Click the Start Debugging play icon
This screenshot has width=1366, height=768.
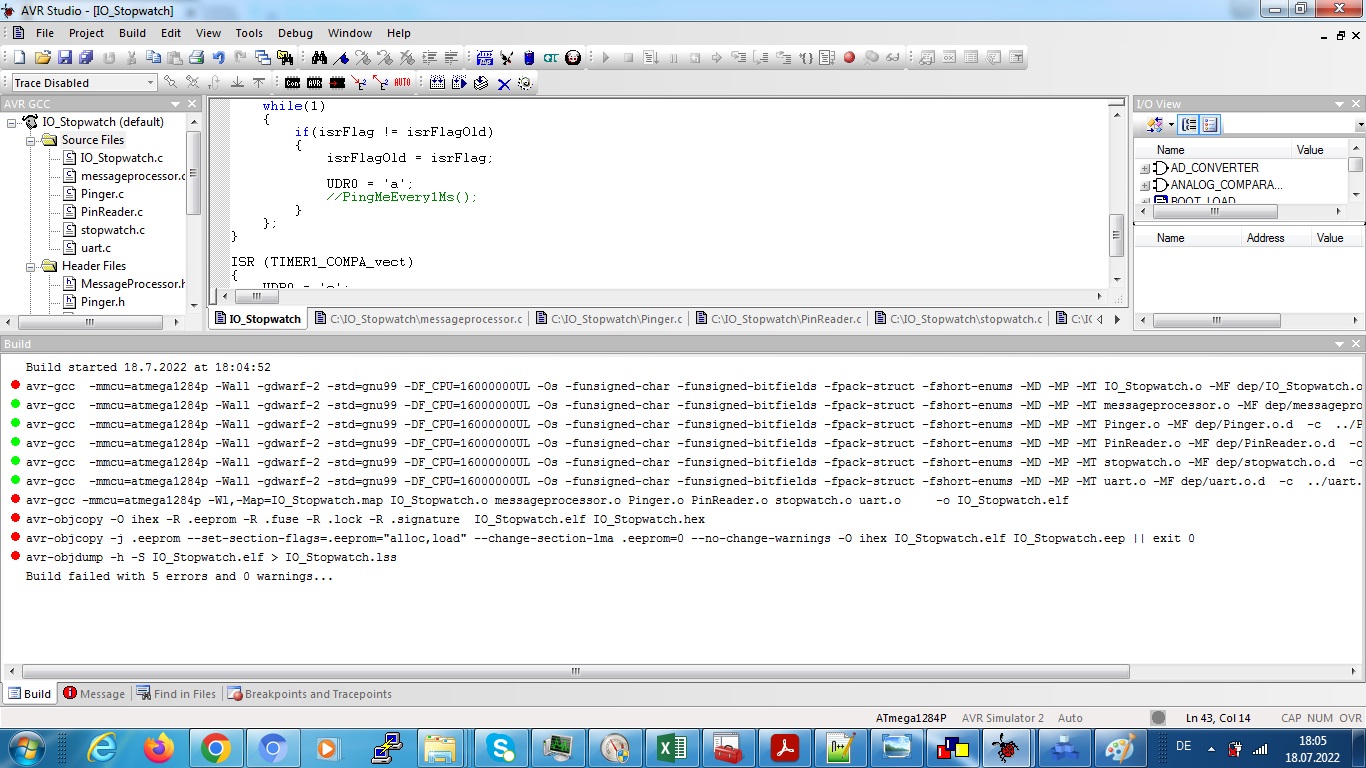(x=606, y=58)
